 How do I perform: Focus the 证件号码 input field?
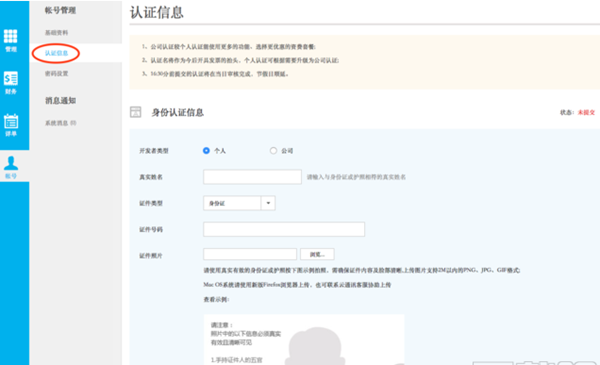[284, 229]
